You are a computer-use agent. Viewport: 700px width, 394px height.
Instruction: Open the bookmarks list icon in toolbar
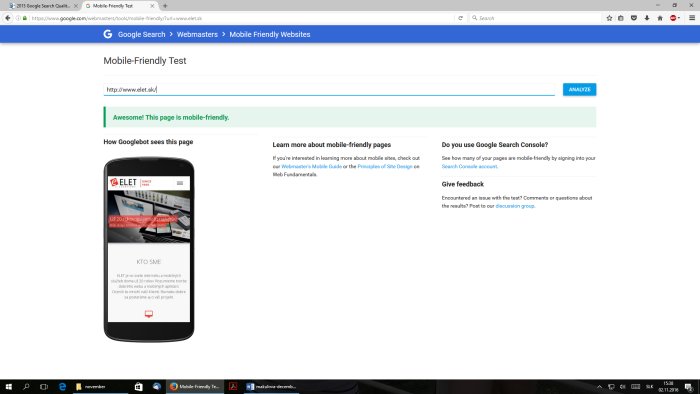click(x=621, y=18)
